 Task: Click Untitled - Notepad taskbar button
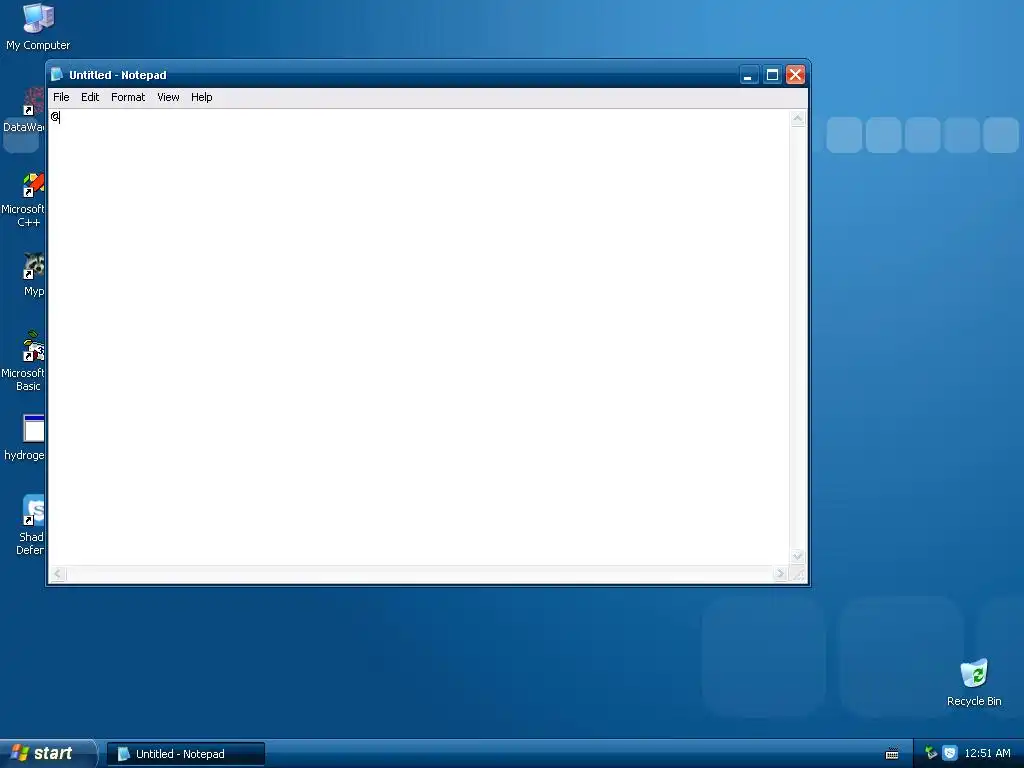186,754
